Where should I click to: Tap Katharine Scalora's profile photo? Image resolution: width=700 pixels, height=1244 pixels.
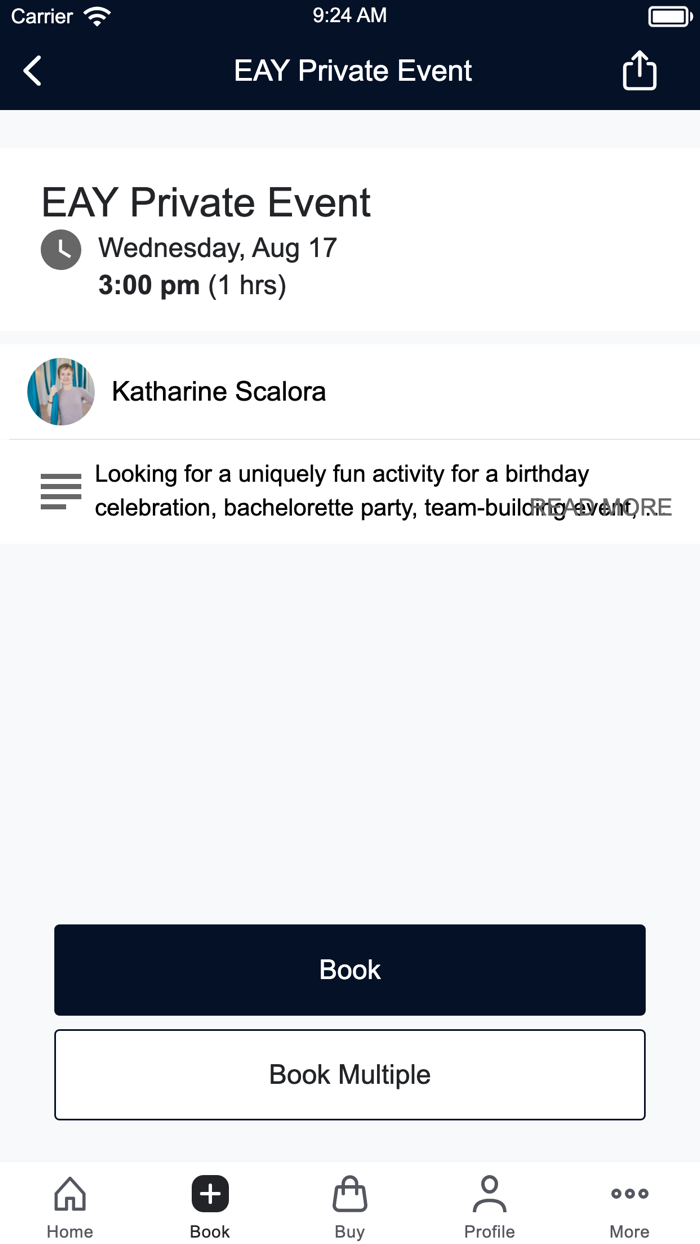(61, 392)
